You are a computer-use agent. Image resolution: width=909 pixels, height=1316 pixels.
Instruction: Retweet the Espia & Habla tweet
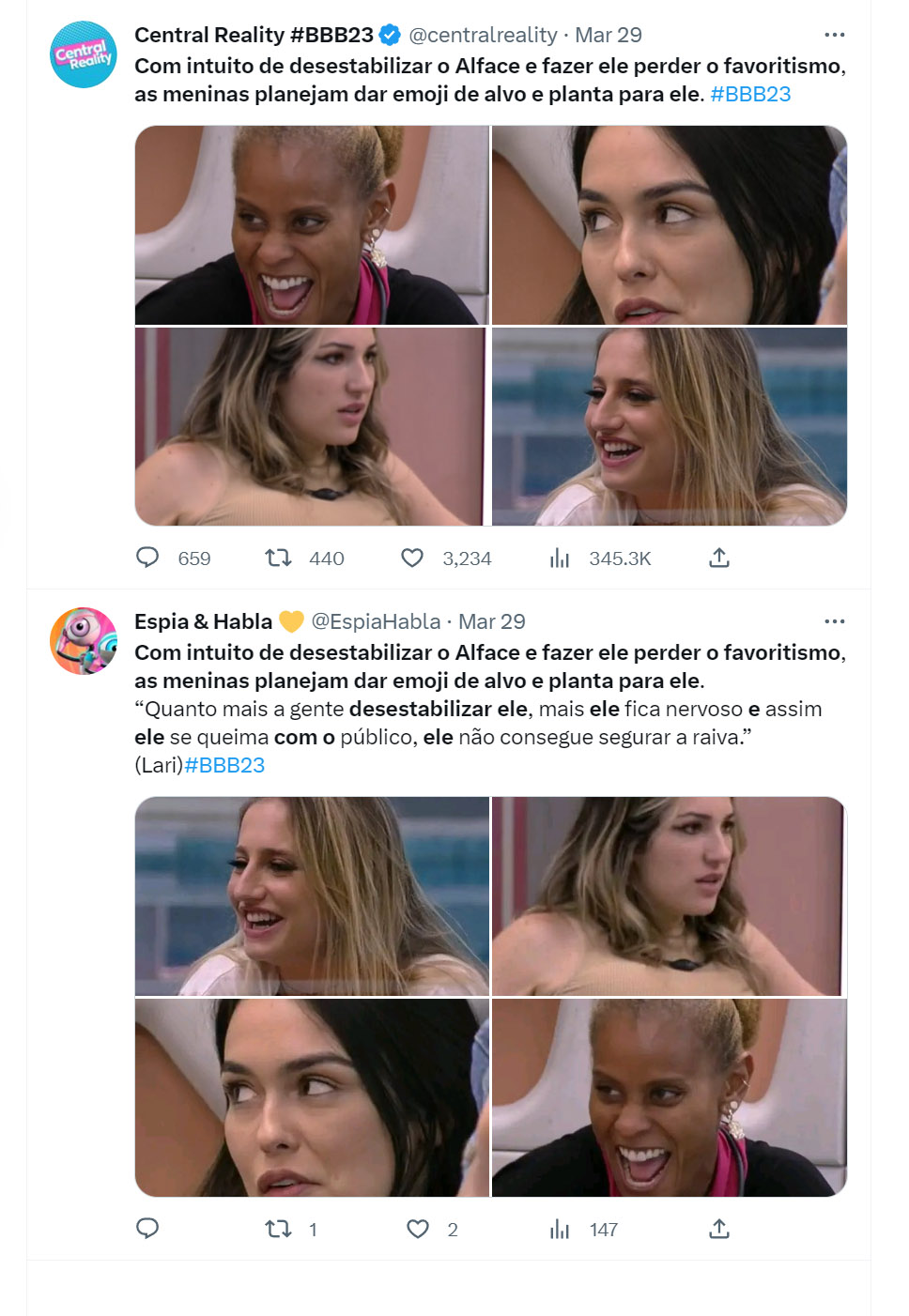pos(278,1229)
